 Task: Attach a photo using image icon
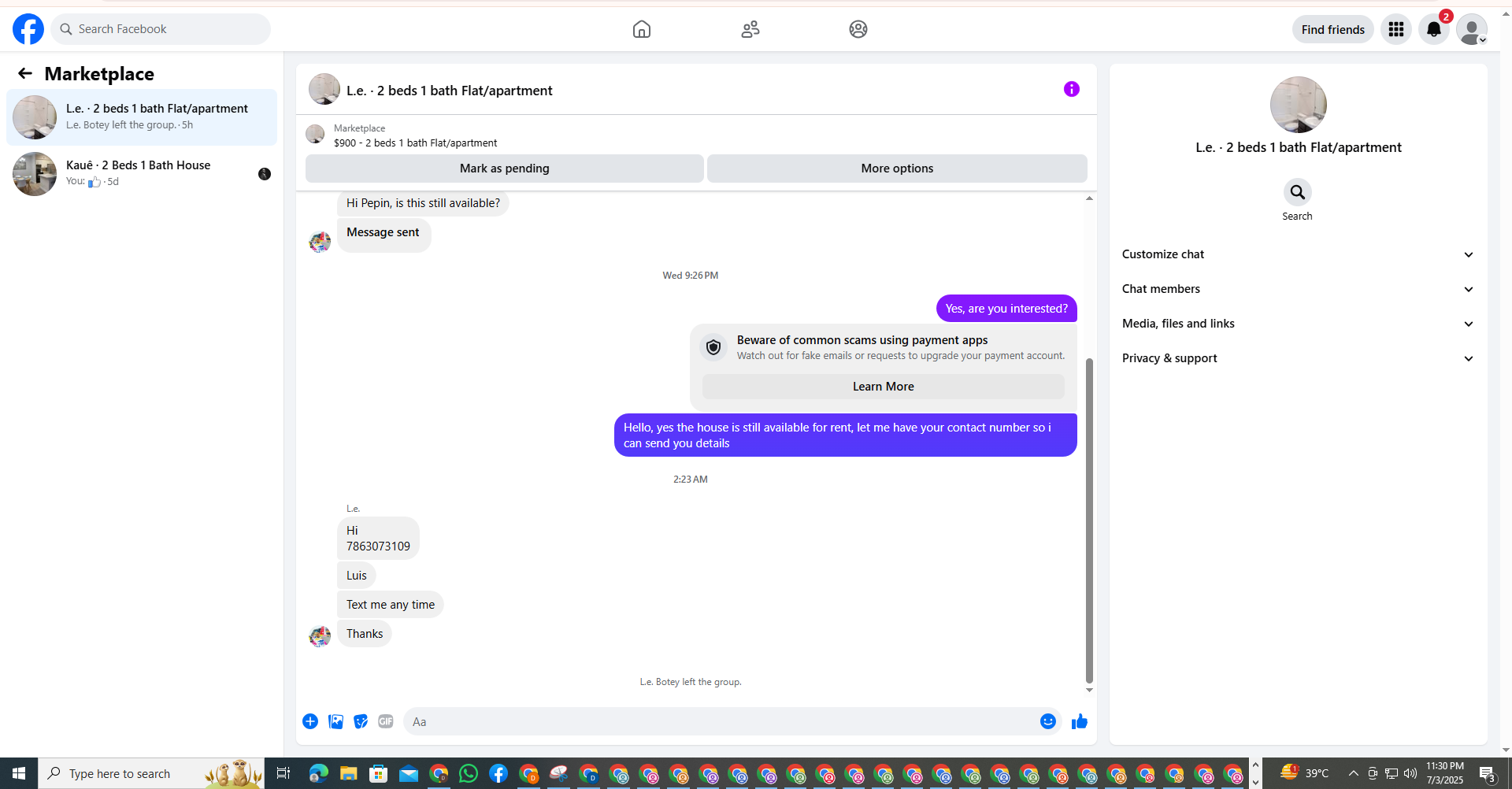(335, 721)
